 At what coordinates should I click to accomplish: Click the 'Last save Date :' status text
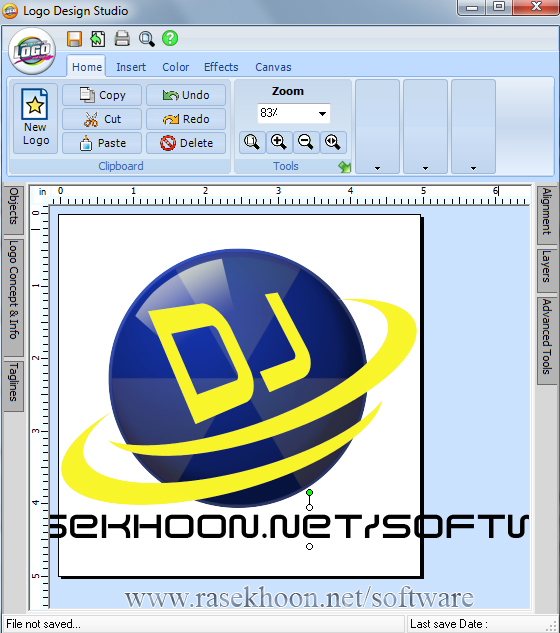pyautogui.click(x=449, y=624)
